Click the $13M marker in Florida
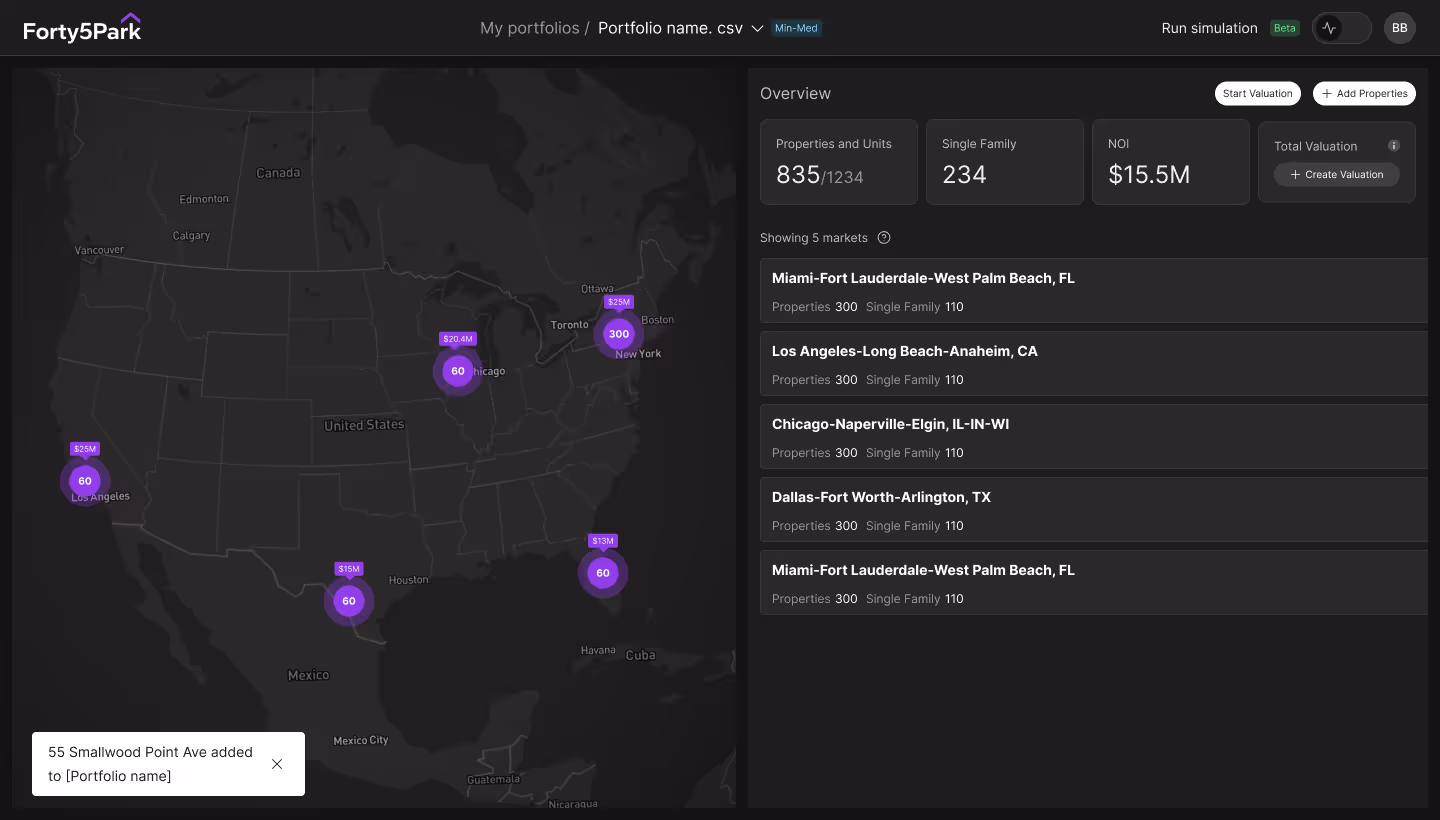The width and height of the screenshot is (1440, 820). 602,540
